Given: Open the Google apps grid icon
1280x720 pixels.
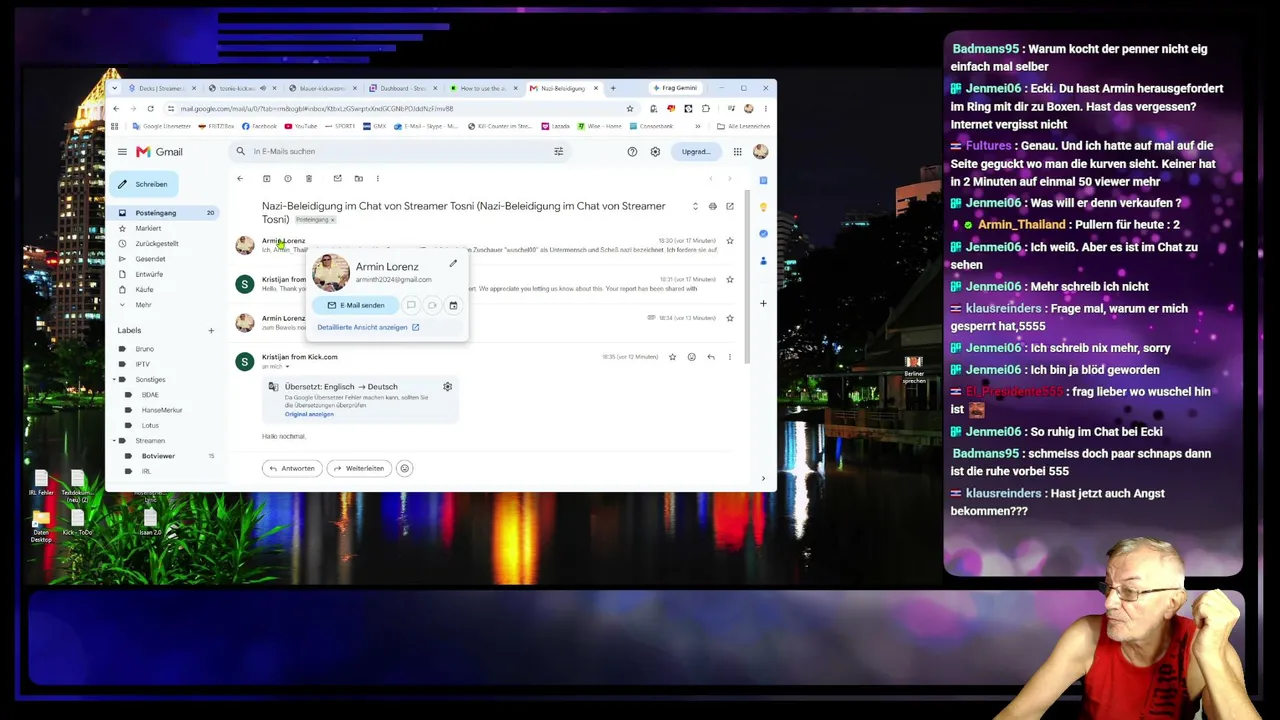Looking at the screenshot, I should click(738, 152).
